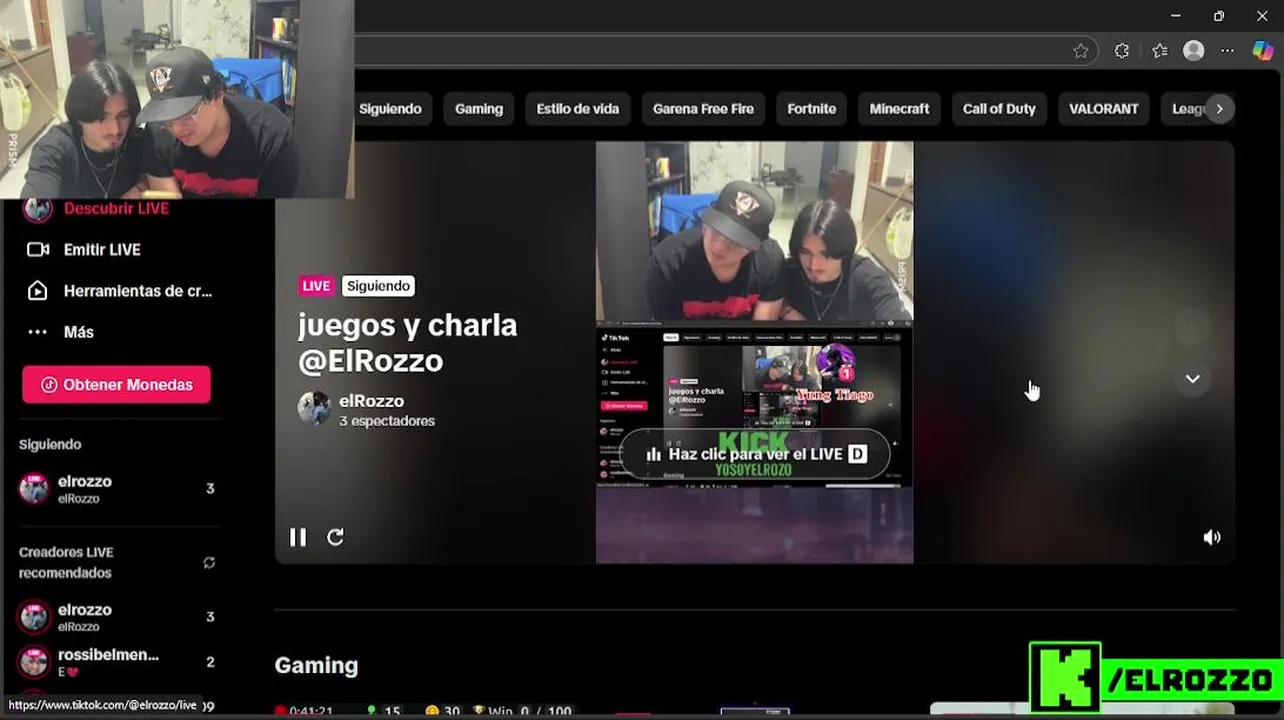The width and height of the screenshot is (1284, 720).
Task: Click the stream title juegos y charla
Action: click(x=407, y=342)
